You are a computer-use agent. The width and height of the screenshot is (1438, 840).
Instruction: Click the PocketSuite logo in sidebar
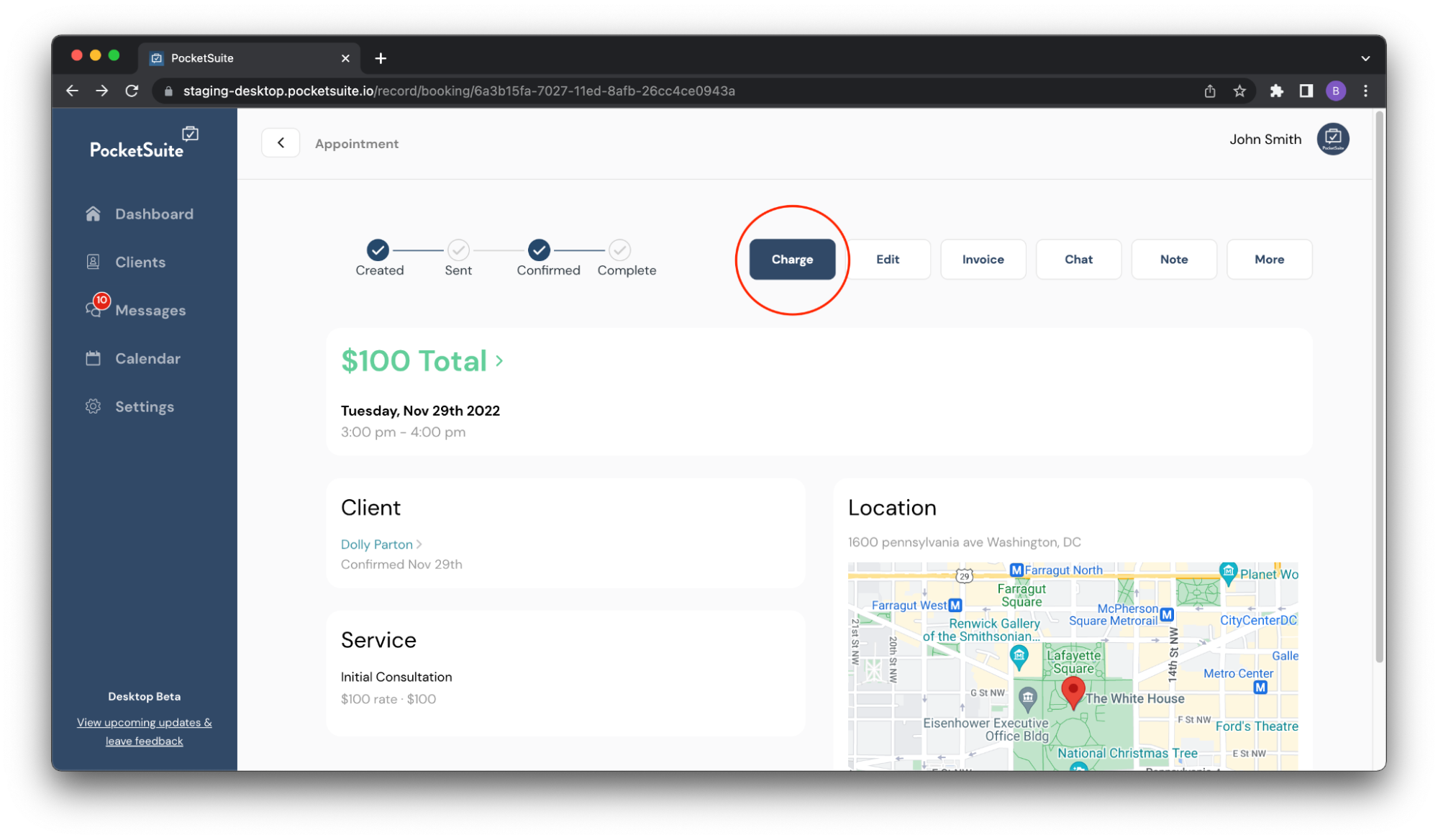tap(144, 143)
